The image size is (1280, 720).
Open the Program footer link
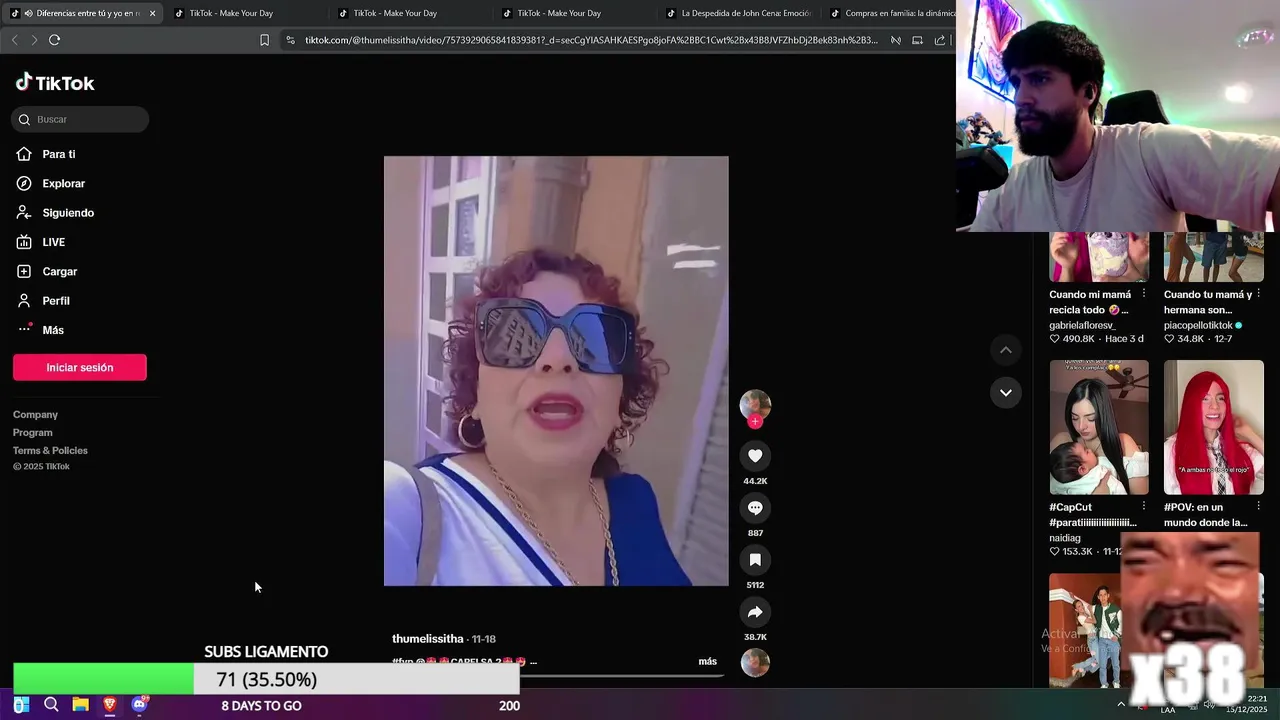pyautogui.click(x=33, y=432)
